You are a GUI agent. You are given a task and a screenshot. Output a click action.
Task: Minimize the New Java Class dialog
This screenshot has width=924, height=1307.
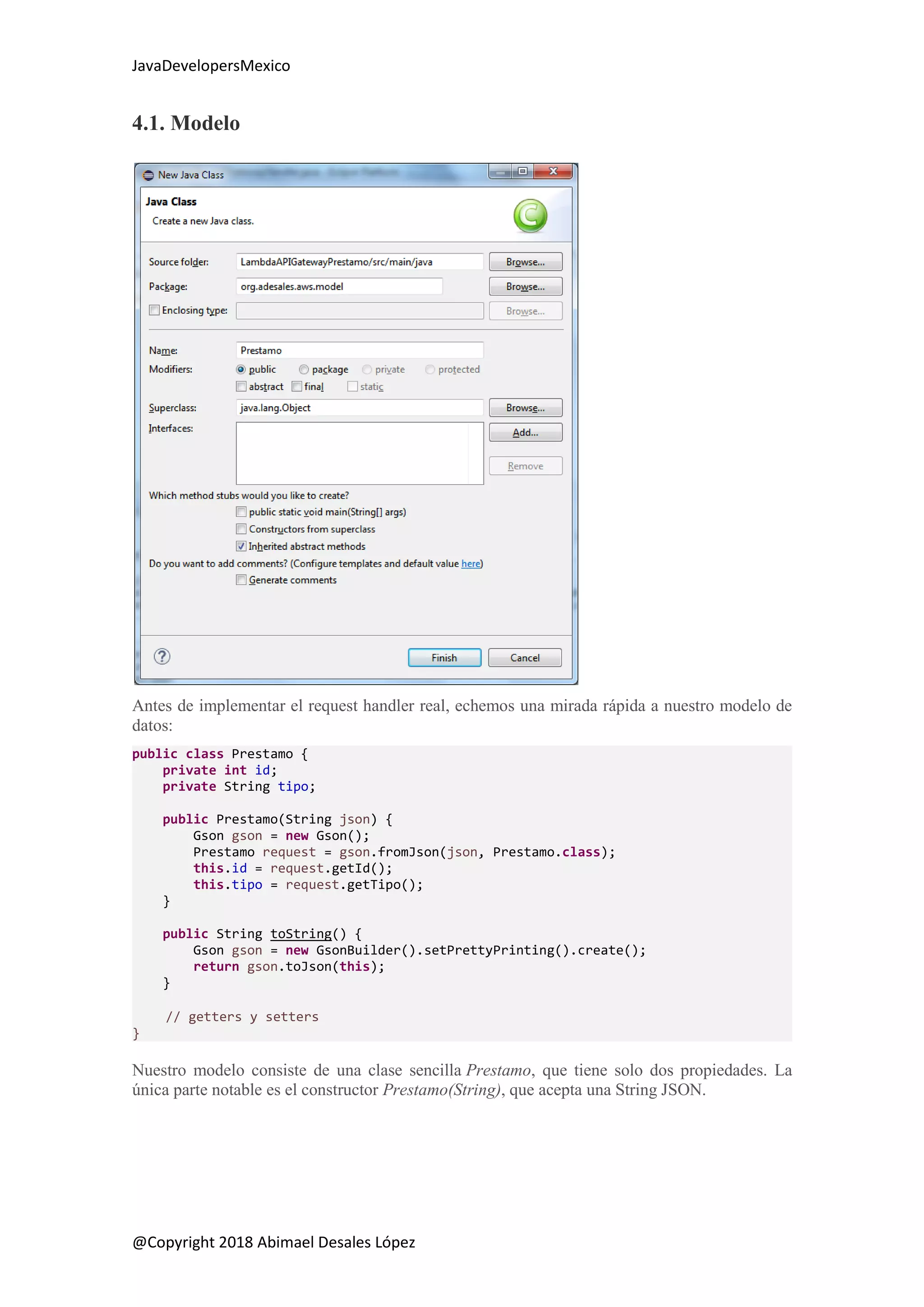[x=500, y=171]
